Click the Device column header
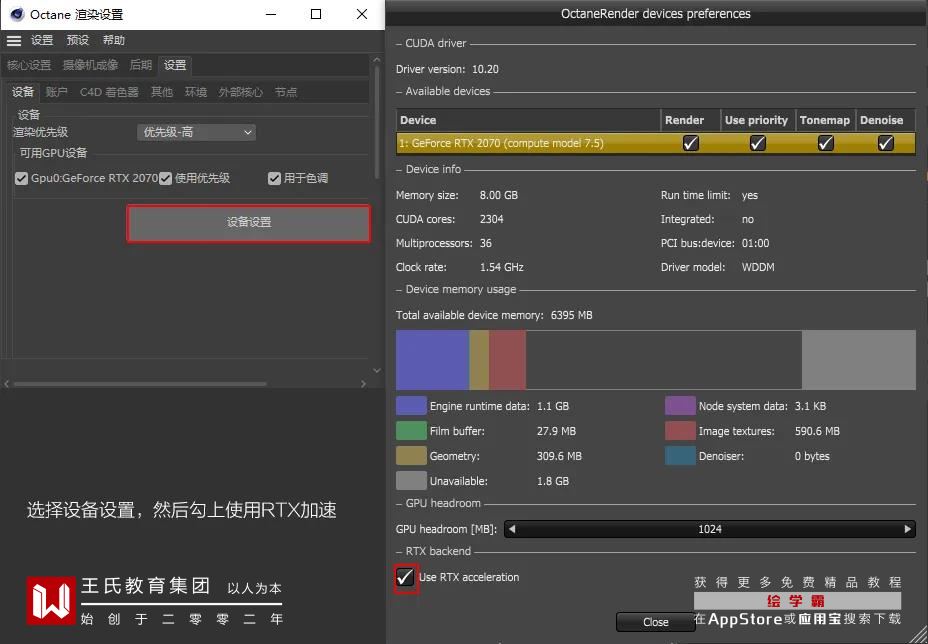The height and width of the screenshot is (644, 928). click(x=528, y=120)
